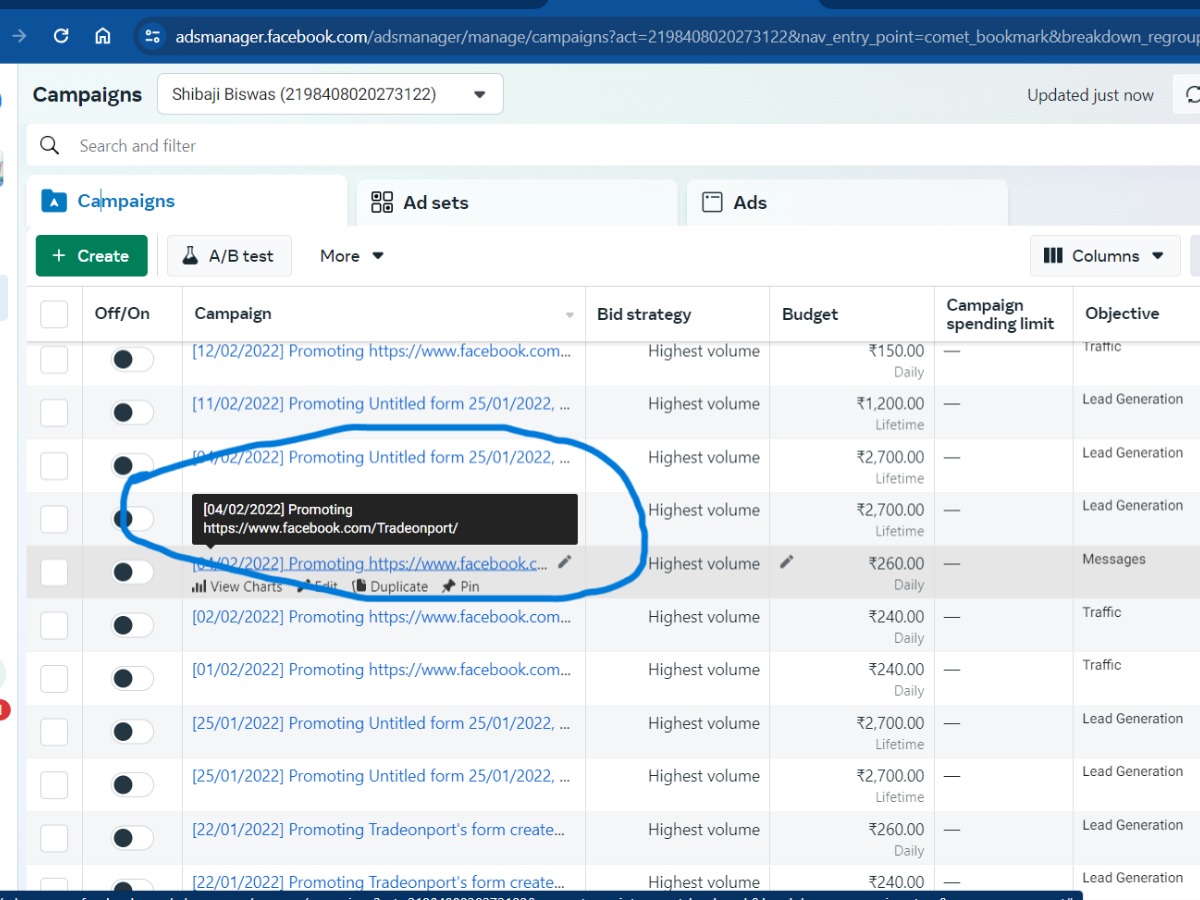Click the pencil icon beside the hovered campaign name
Viewport: 1200px width, 900px height.
pyautogui.click(x=565, y=563)
